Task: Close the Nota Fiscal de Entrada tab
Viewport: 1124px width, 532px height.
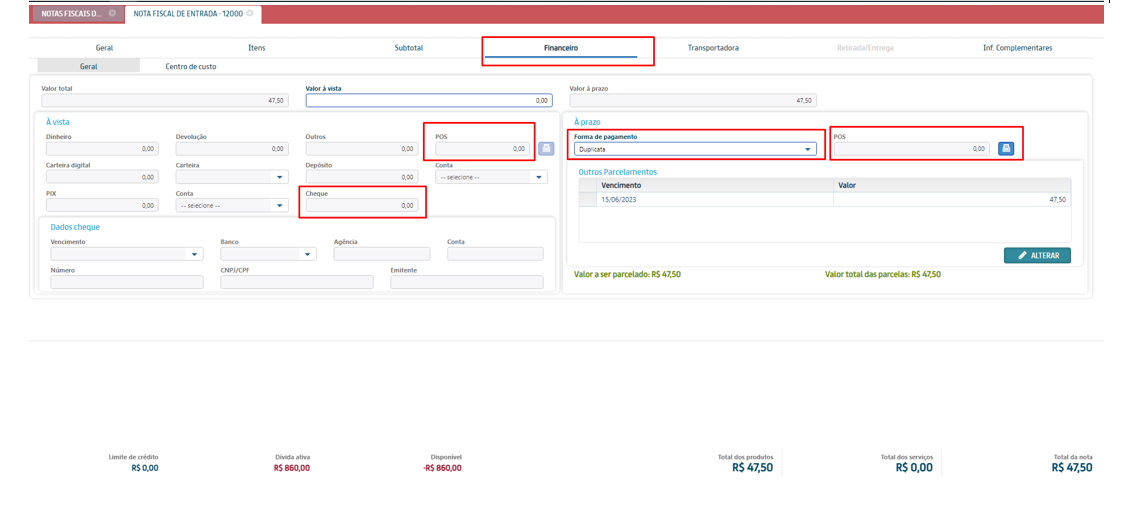Action: coord(250,14)
